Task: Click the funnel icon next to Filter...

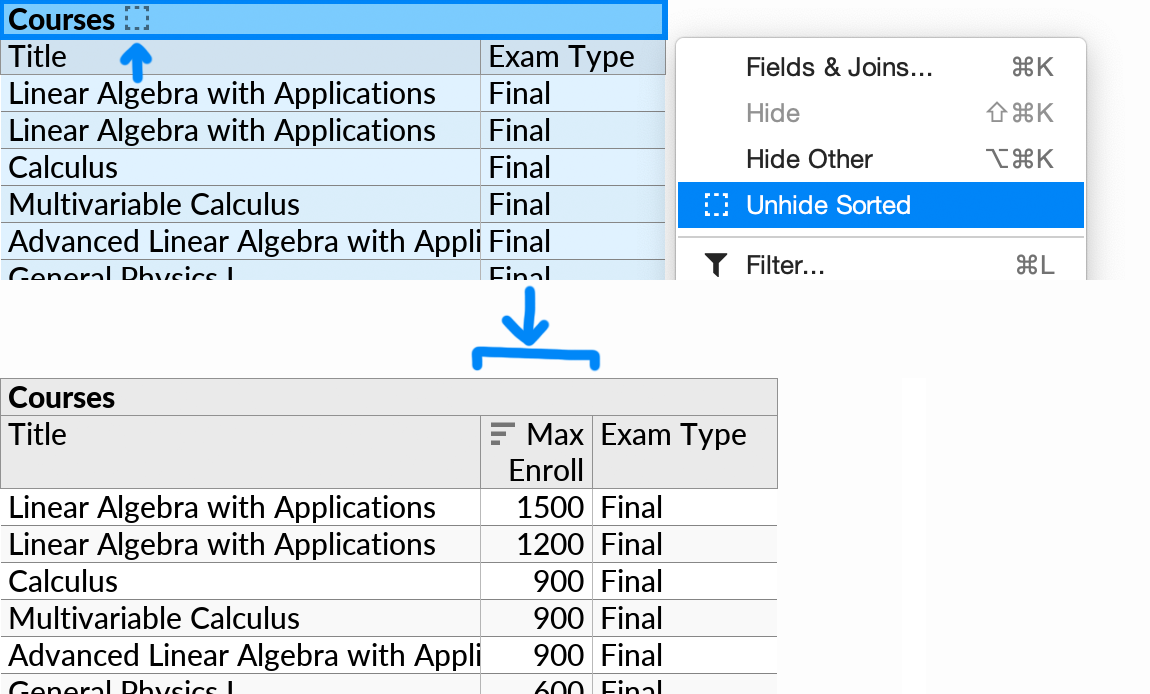Action: click(716, 265)
